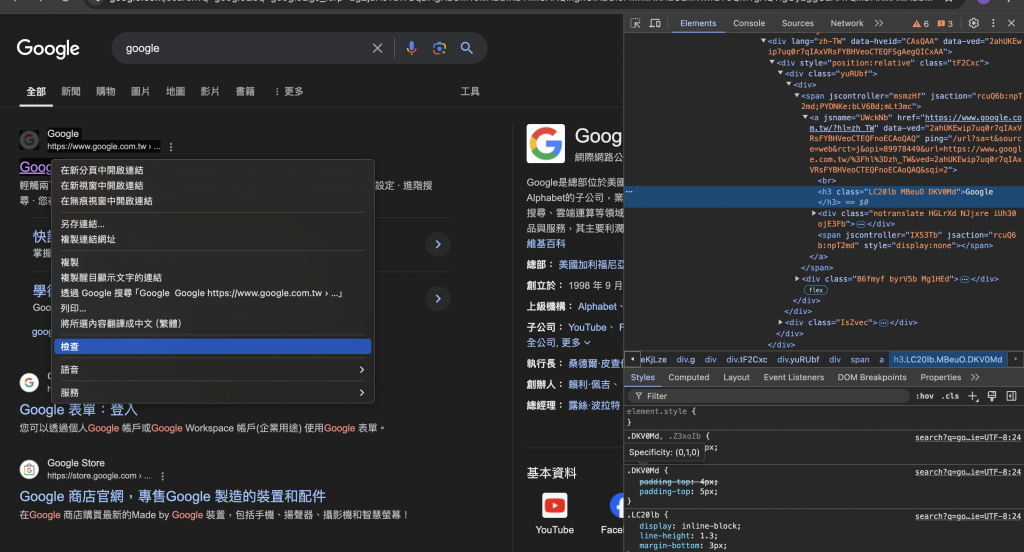The height and width of the screenshot is (552, 1024).
Task: Collapse the a jsname="UWckNb" node
Action: (805, 118)
